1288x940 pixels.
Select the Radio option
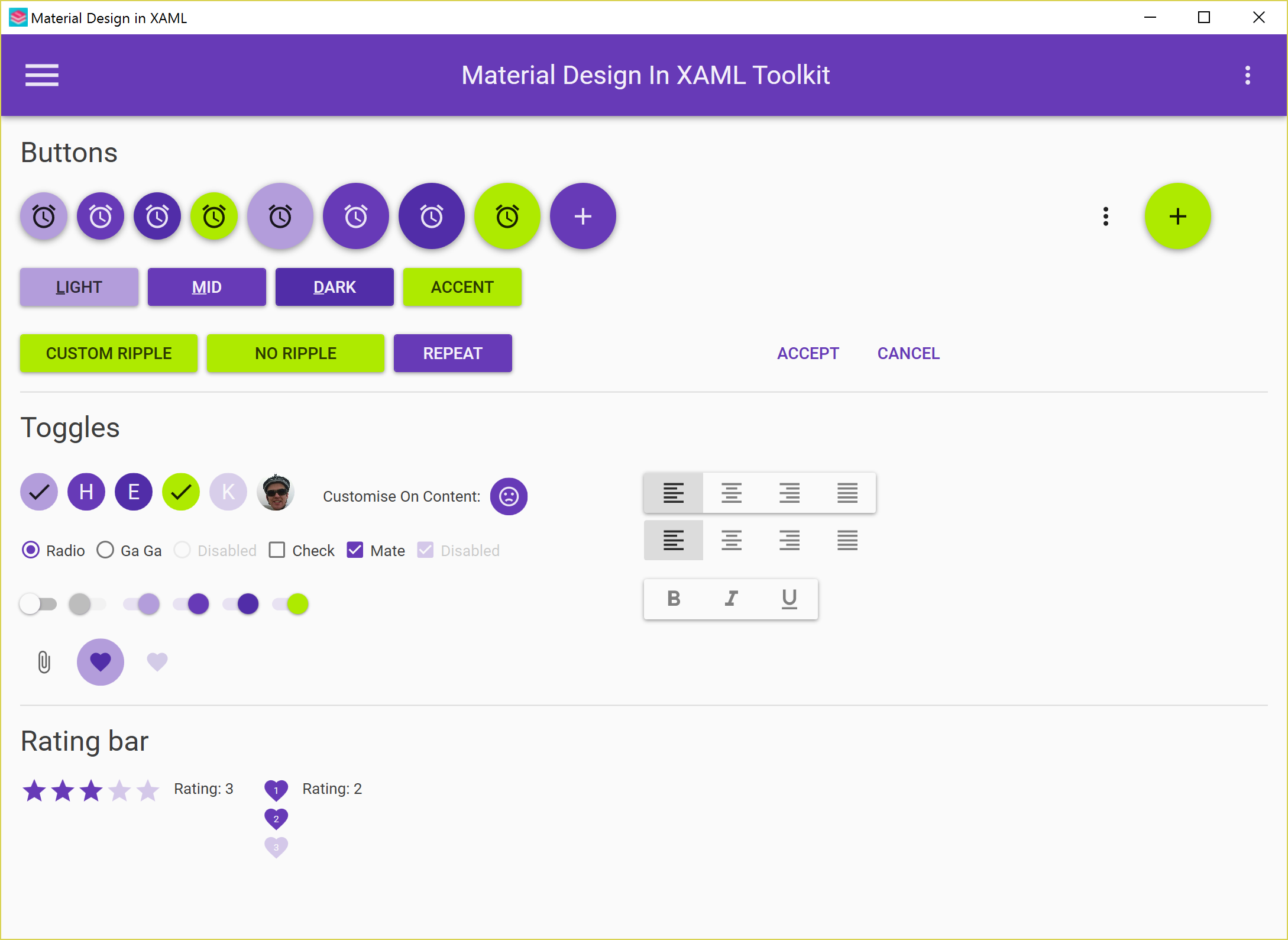tap(31, 550)
